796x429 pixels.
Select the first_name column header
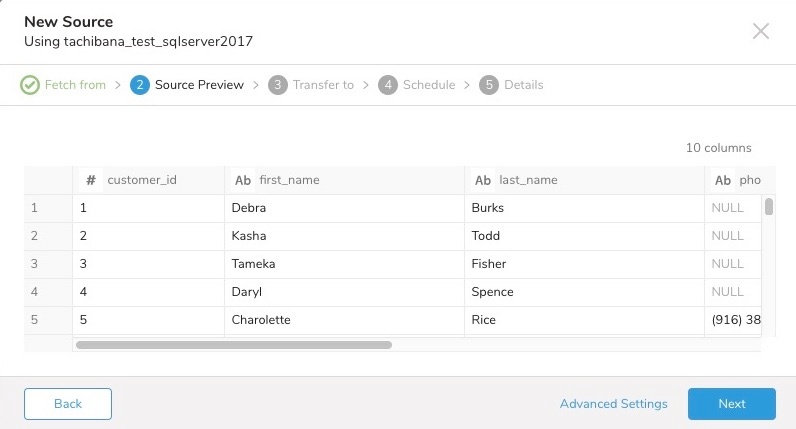pyautogui.click(x=289, y=180)
